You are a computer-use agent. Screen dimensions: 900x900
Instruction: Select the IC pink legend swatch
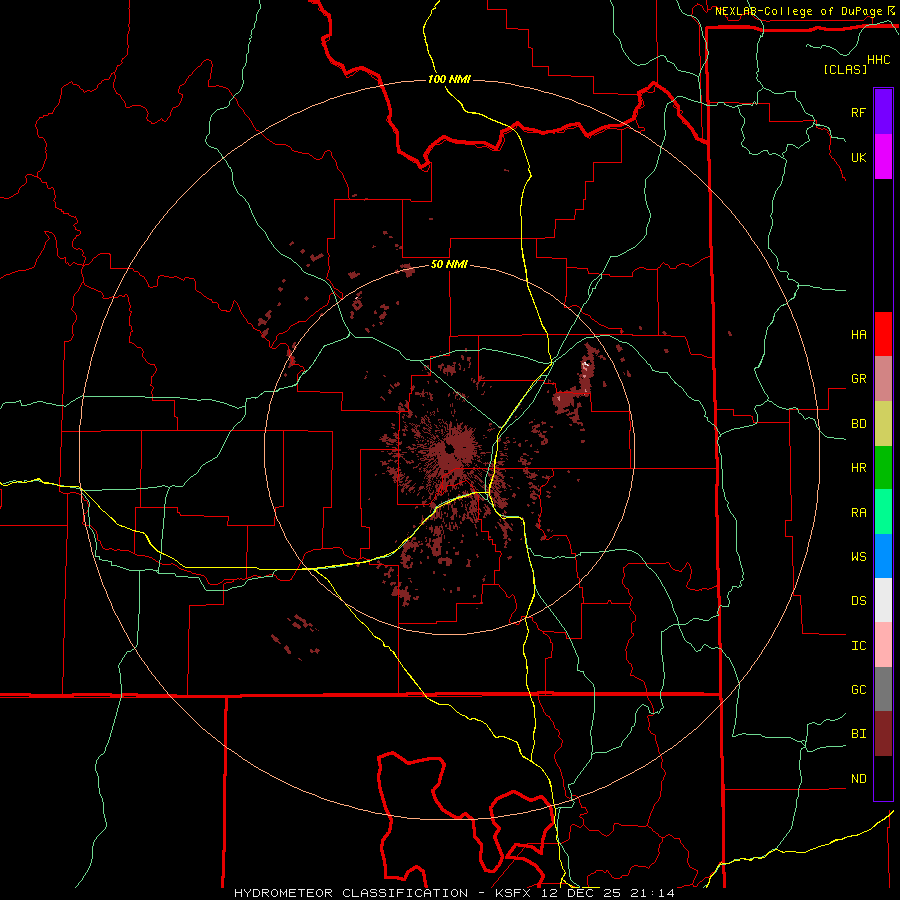[x=883, y=645]
